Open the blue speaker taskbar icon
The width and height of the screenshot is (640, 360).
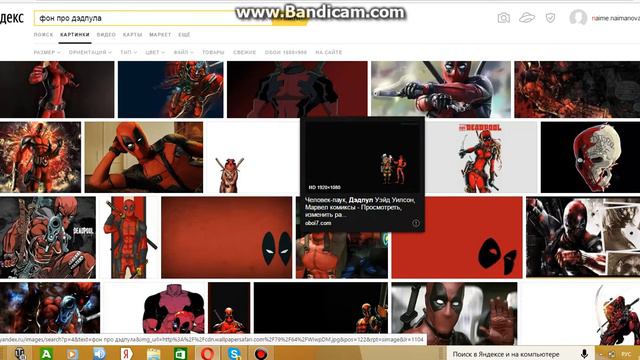pos(99,353)
